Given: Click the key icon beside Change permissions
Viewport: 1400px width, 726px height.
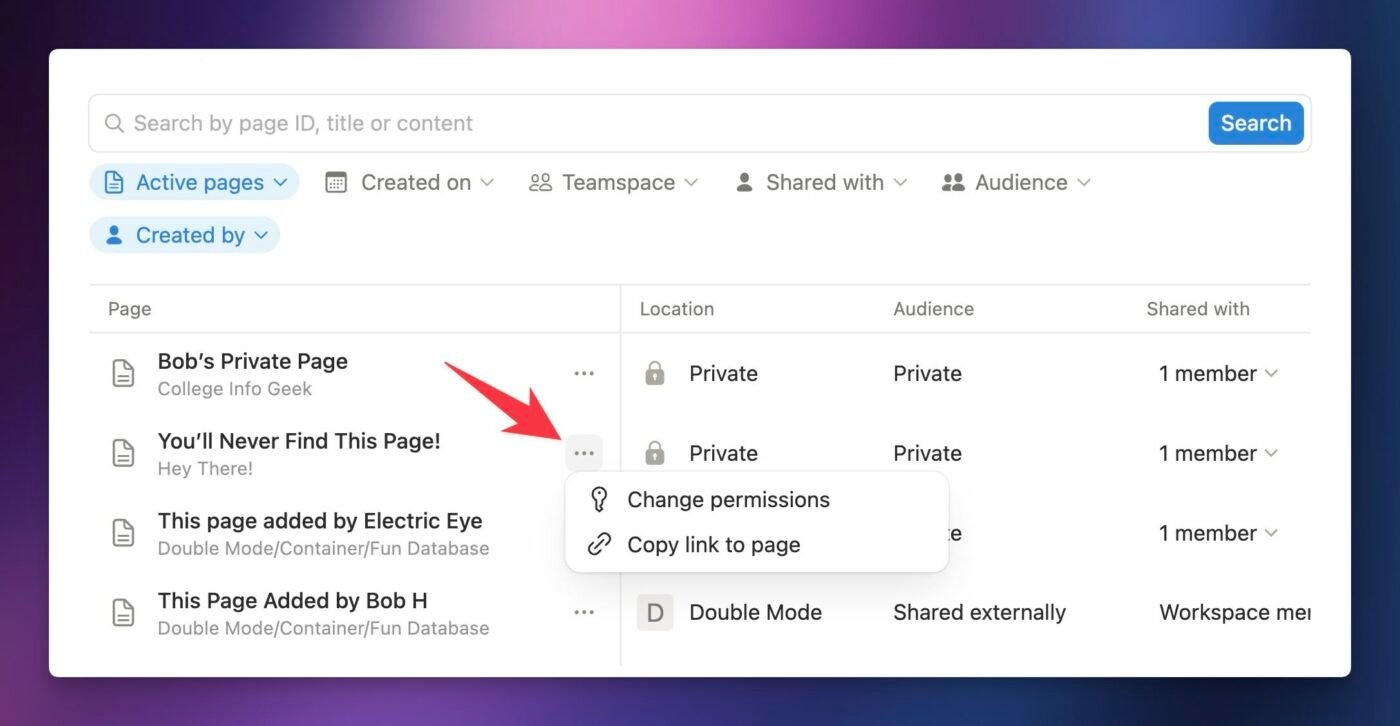Looking at the screenshot, I should 598,498.
